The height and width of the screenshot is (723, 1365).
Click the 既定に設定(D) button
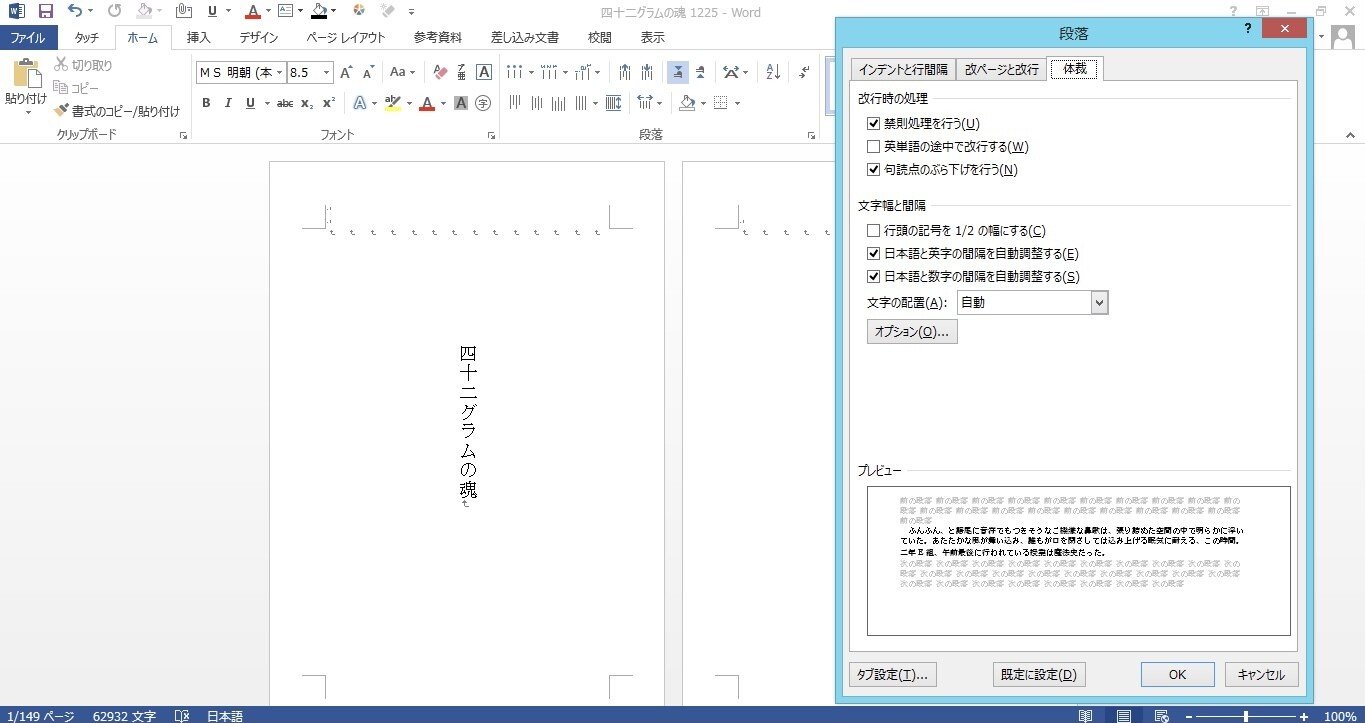pyautogui.click(x=1039, y=674)
